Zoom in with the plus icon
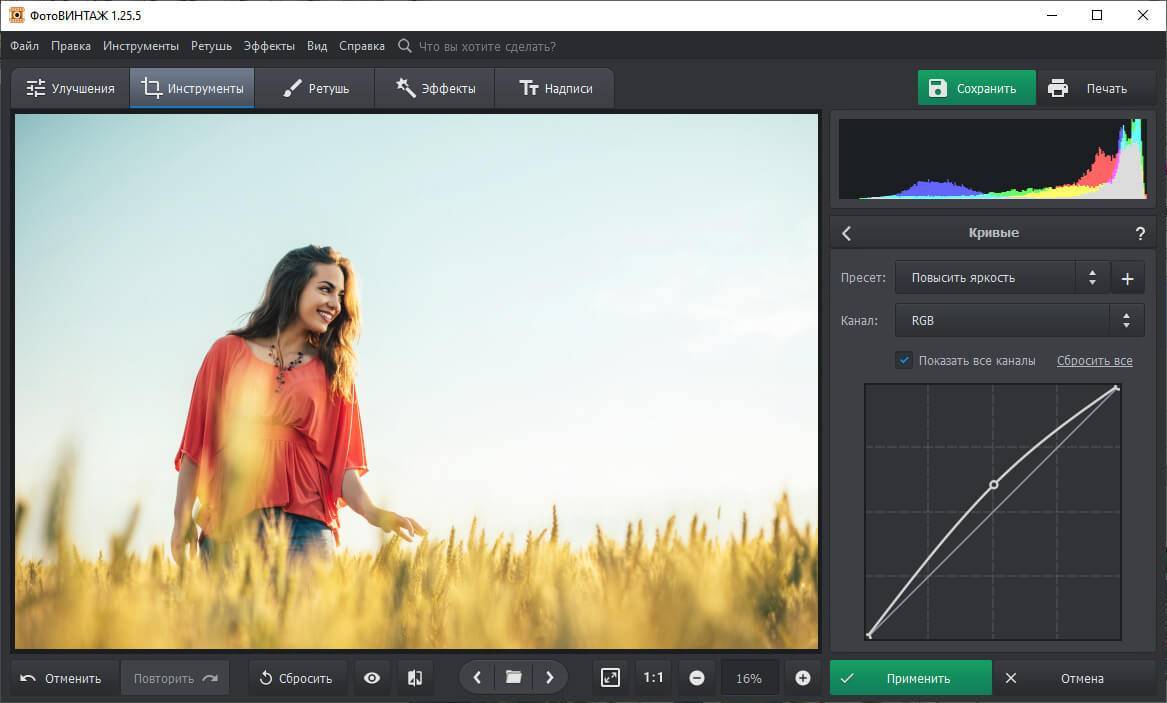Viewport: 1167px width, 703px height. click(802, 678)
